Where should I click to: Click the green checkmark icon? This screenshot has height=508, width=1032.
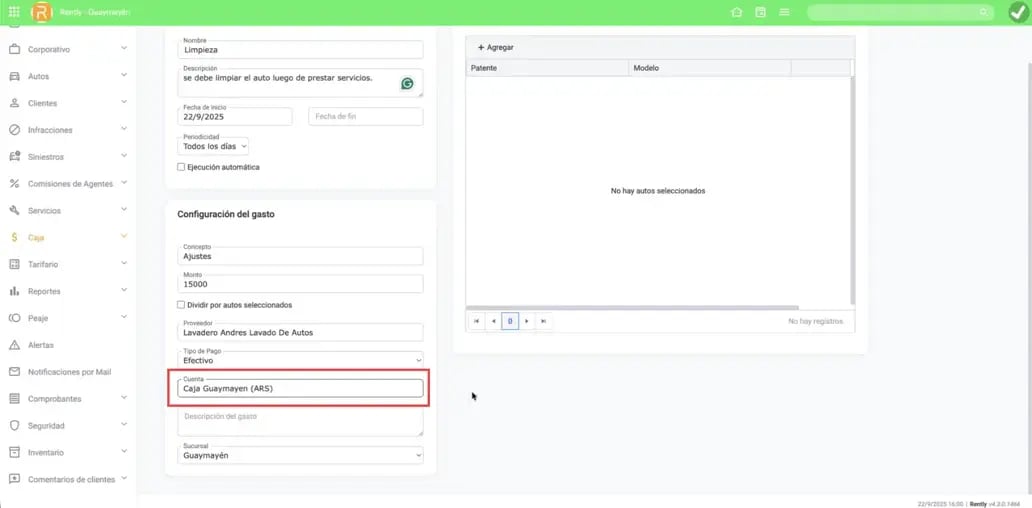(x=1017, y=12)
